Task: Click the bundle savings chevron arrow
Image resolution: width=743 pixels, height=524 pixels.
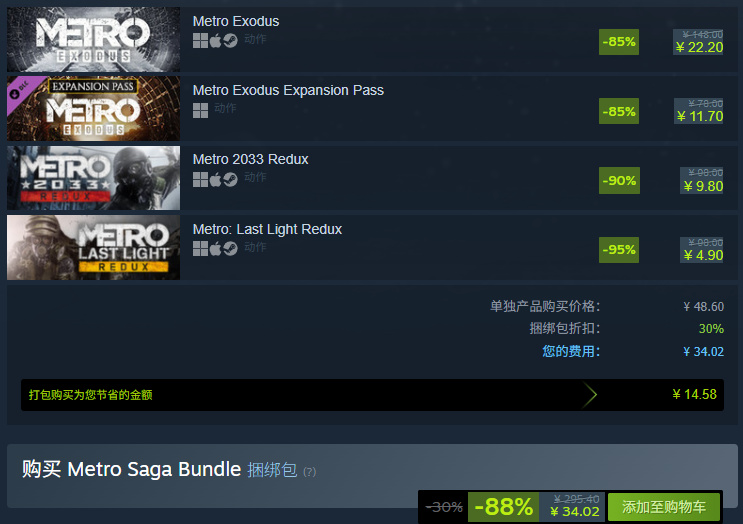Action: tap(589, 395)
